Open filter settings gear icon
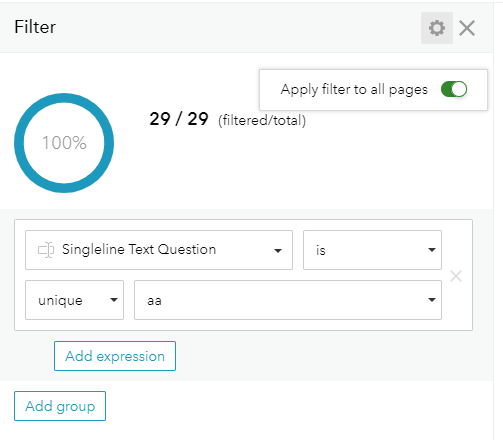Viewport: 503px width, 440px height. click(437, 28)
